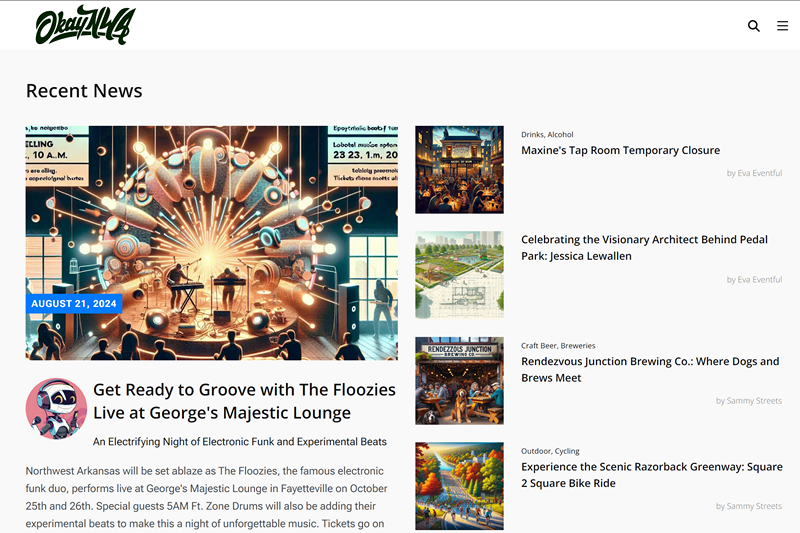Open the Jessica Lewallen Pedal Park headline
800x533 pixels.
tap(644, 247)
